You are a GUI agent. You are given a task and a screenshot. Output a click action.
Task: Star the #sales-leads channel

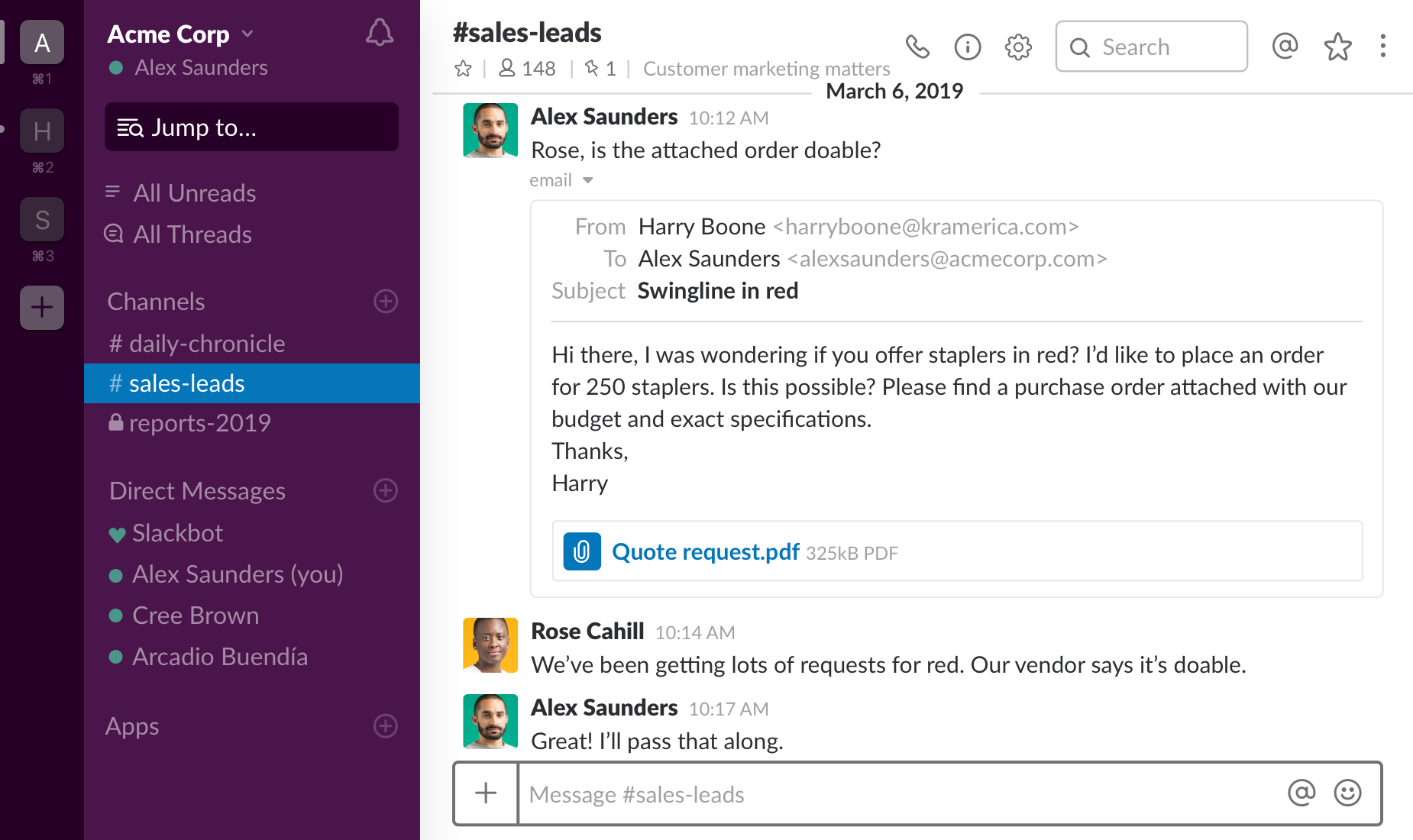click(x=463, y=69)
